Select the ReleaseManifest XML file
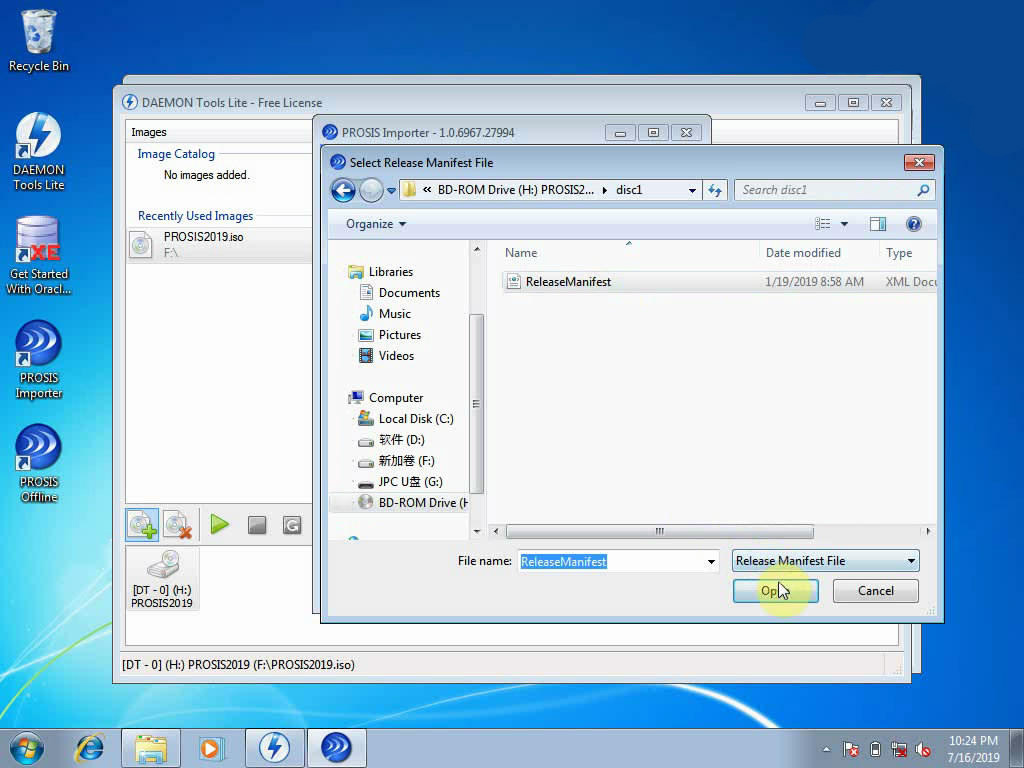The width and height of the screenshot is (1024, 768). click(568, 282)
